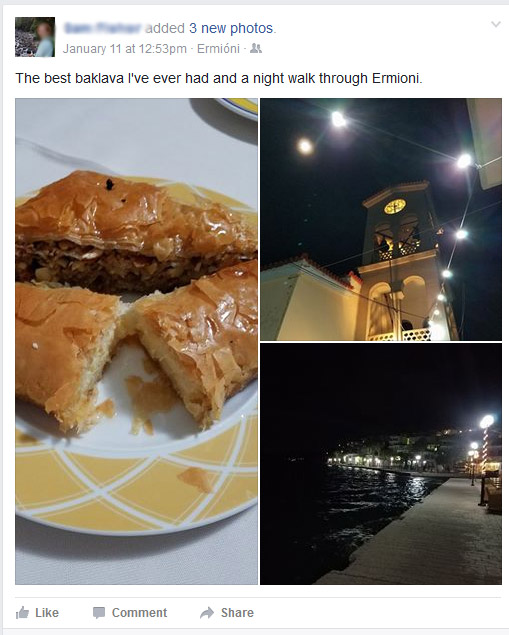
Task: Click the January 11 at 12:53pm timestamp
Action: 125,49
